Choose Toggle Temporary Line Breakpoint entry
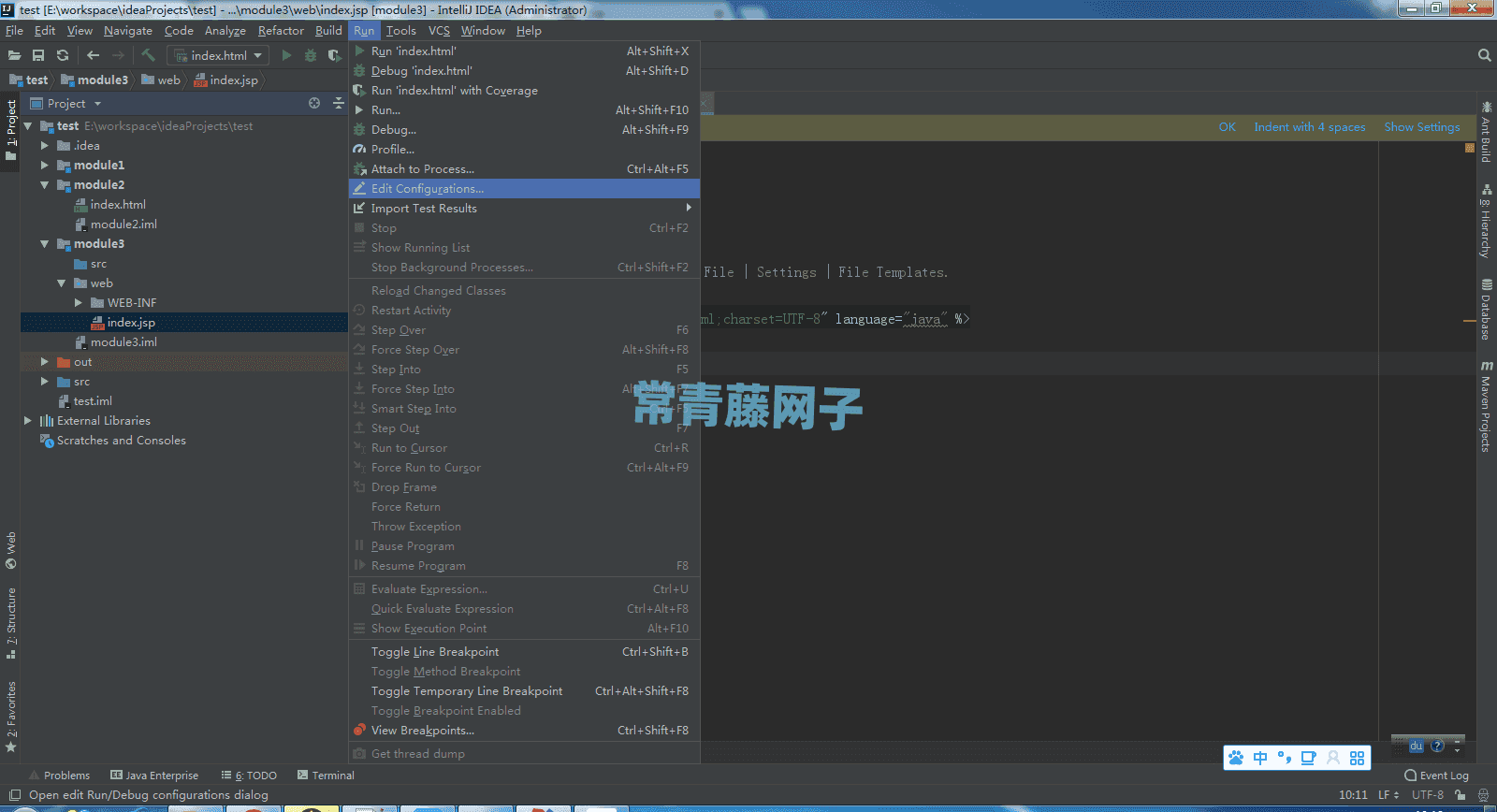 tap(524, 690)
